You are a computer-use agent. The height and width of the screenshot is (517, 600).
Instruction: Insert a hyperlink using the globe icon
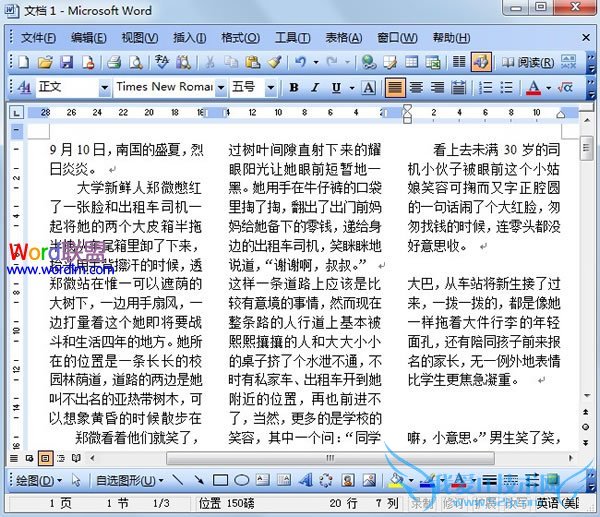point(369,62)
